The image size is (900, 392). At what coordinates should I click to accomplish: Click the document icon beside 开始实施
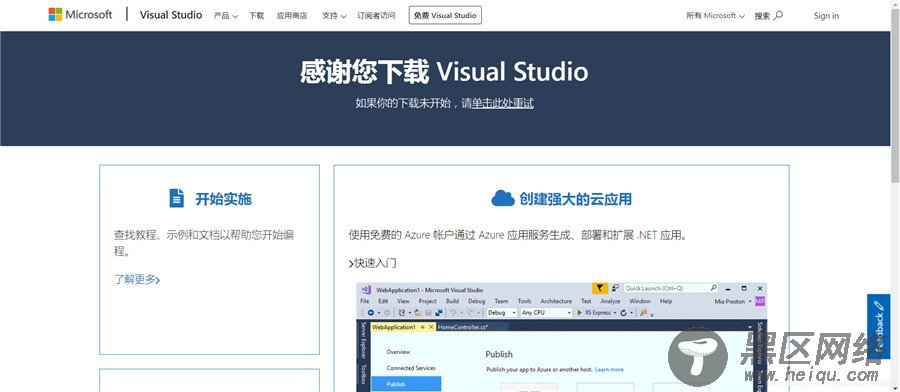(177, 198)
